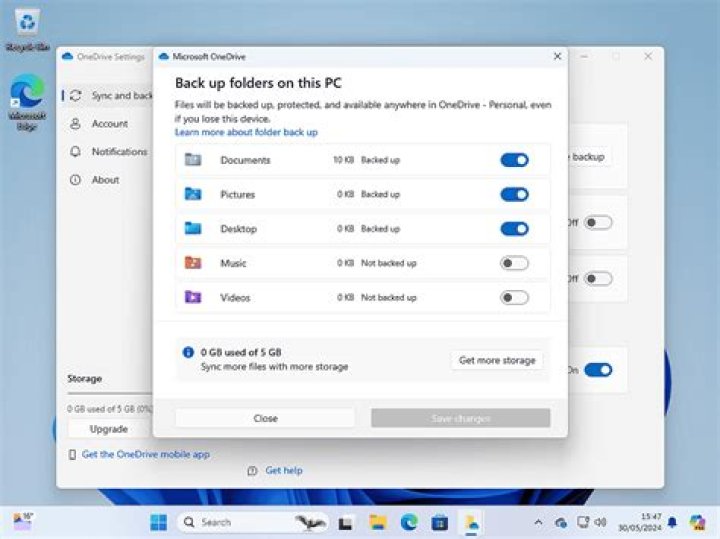Click the taskbar Search box
This screenshot has width=720, height=539.
[253, 522]
